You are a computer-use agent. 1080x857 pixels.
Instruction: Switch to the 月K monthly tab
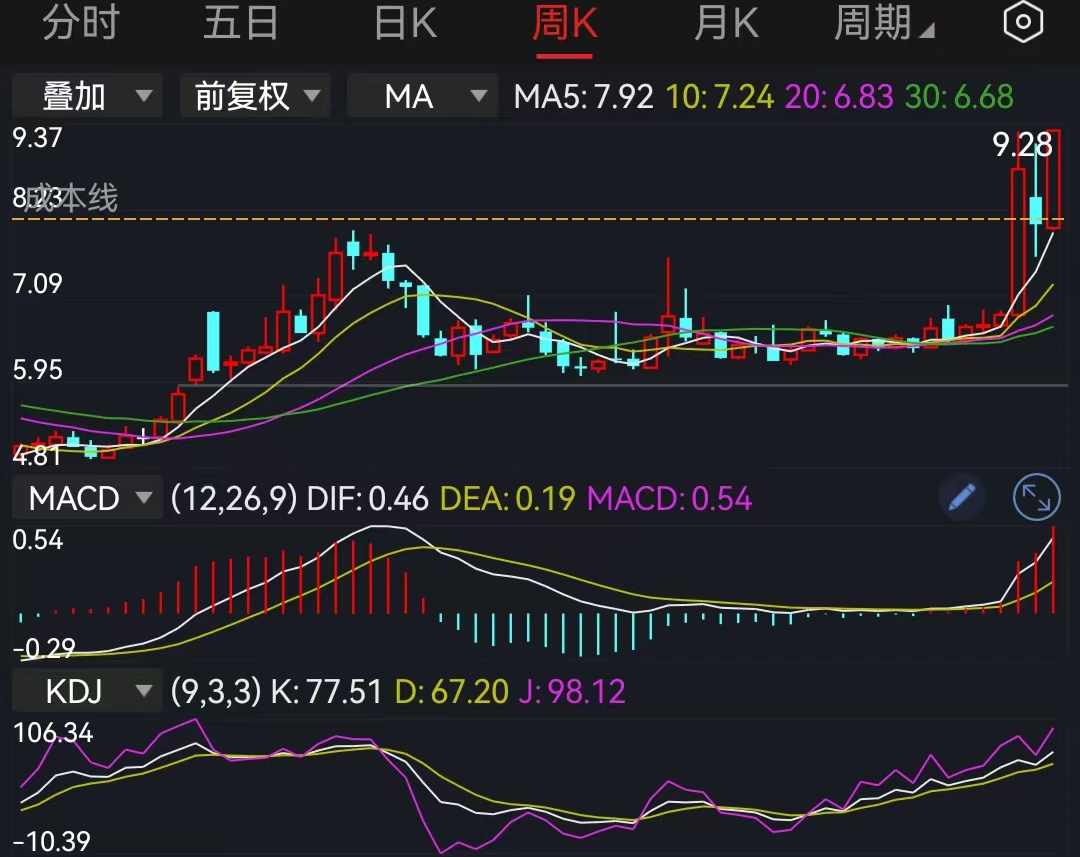pyautogui.click(x=726, y=21)
